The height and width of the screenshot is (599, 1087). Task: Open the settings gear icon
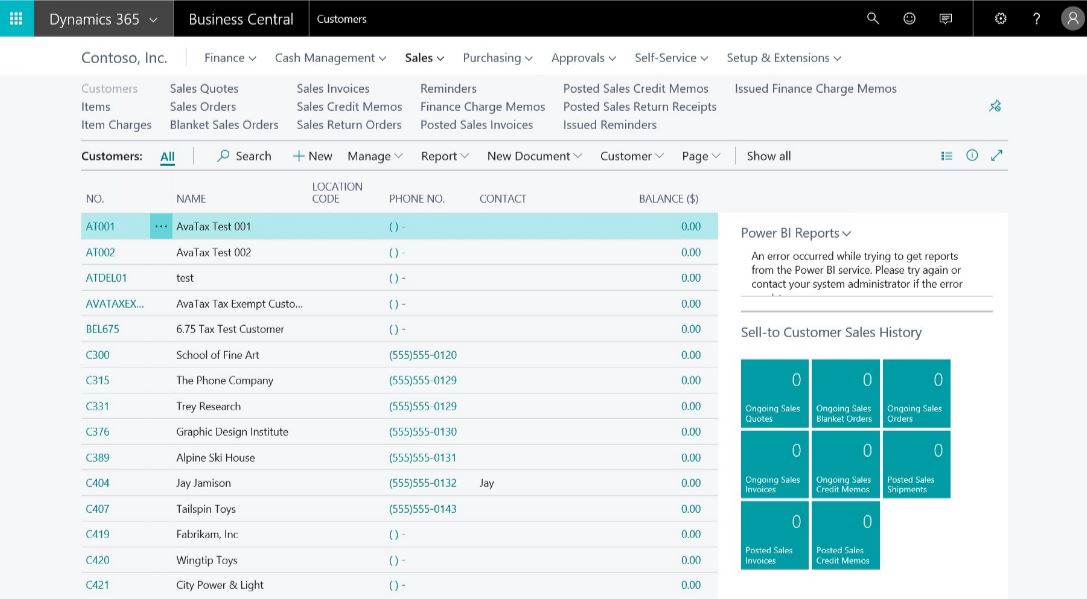tap(1000, 19)
